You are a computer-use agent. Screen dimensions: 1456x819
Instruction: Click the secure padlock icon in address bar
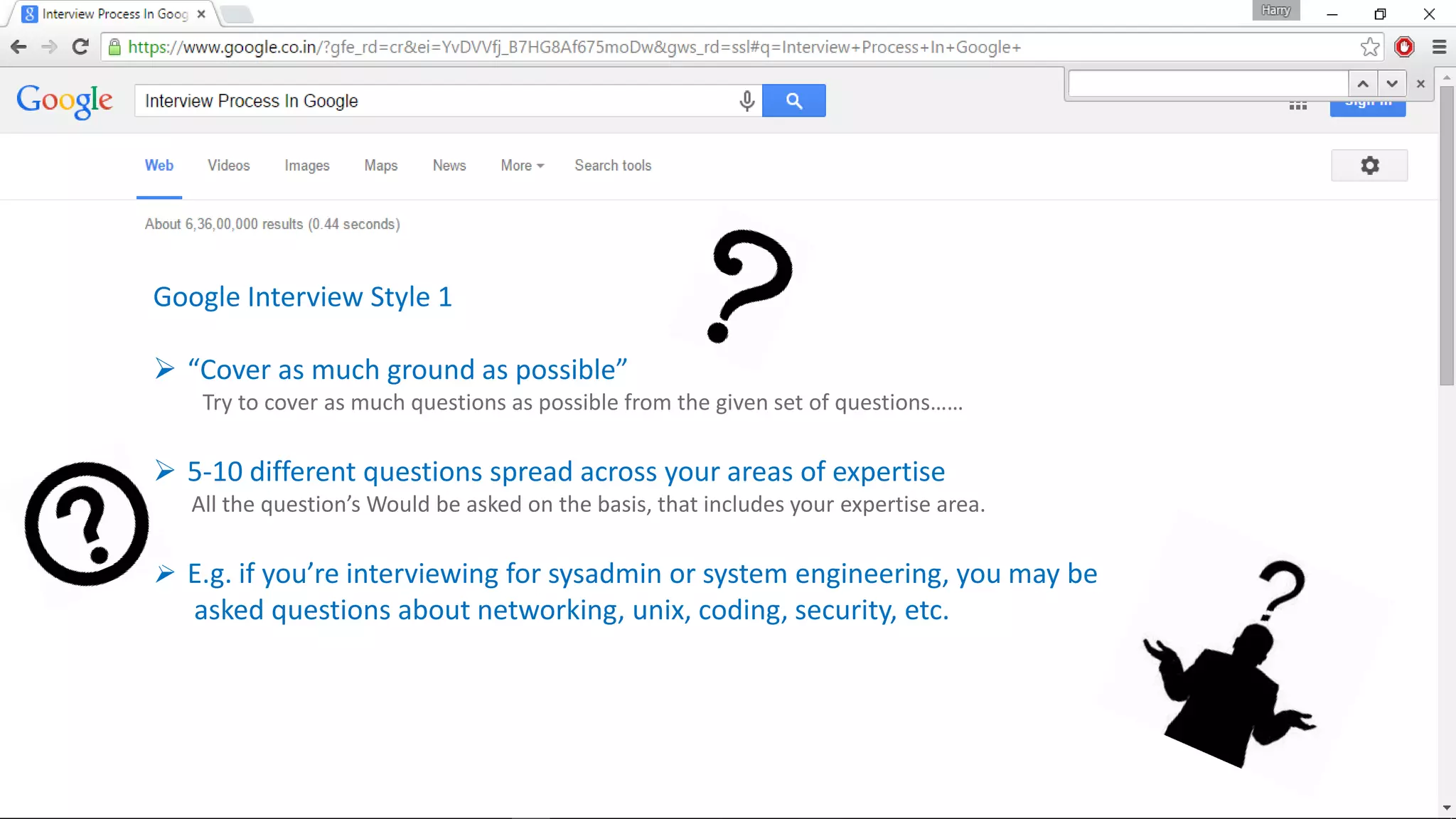[x=114, y=47]
